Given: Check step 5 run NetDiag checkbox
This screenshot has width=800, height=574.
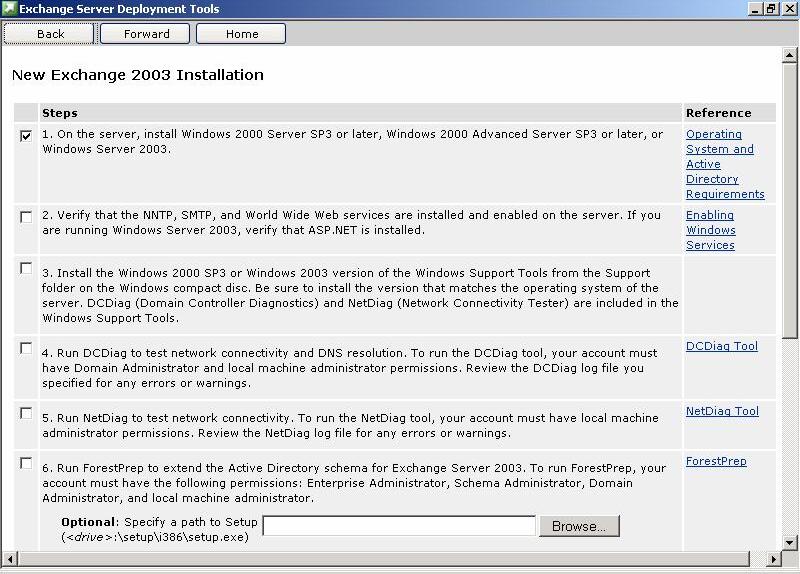Looking at the screenshot, I should pyautogui.click(x=26, y=413).
